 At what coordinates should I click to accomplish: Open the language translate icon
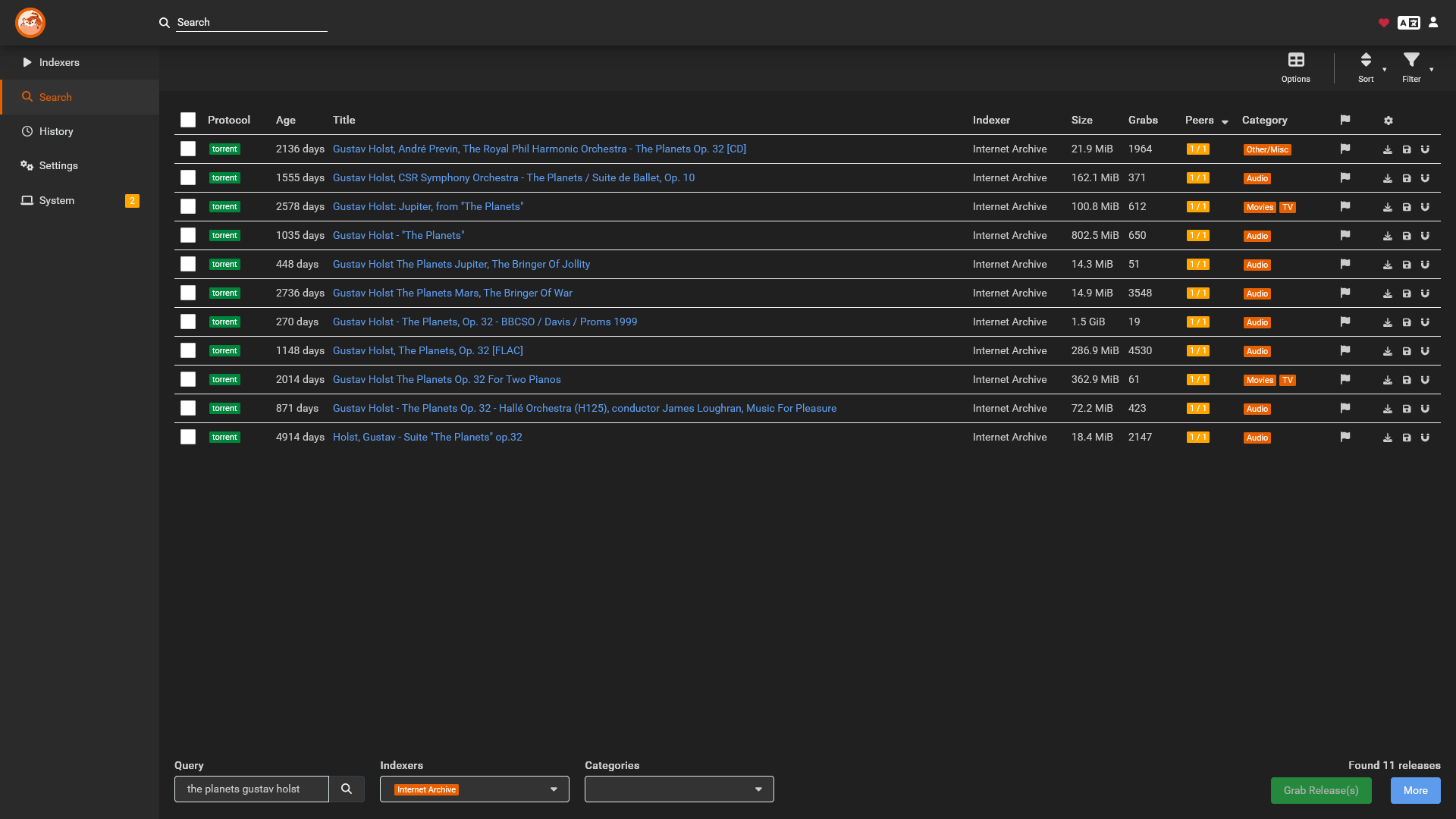[x=1409, y=23]
